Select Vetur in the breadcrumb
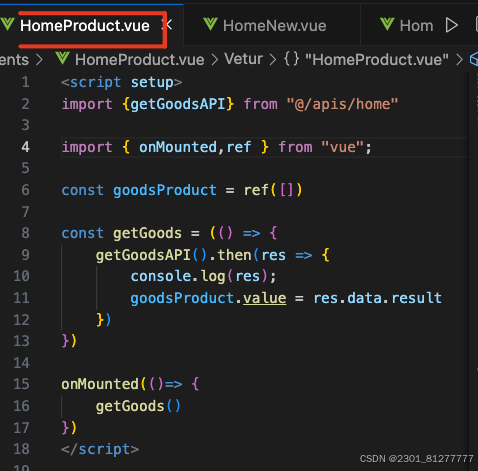Screen dimensions: 478x471 [243, 59]
